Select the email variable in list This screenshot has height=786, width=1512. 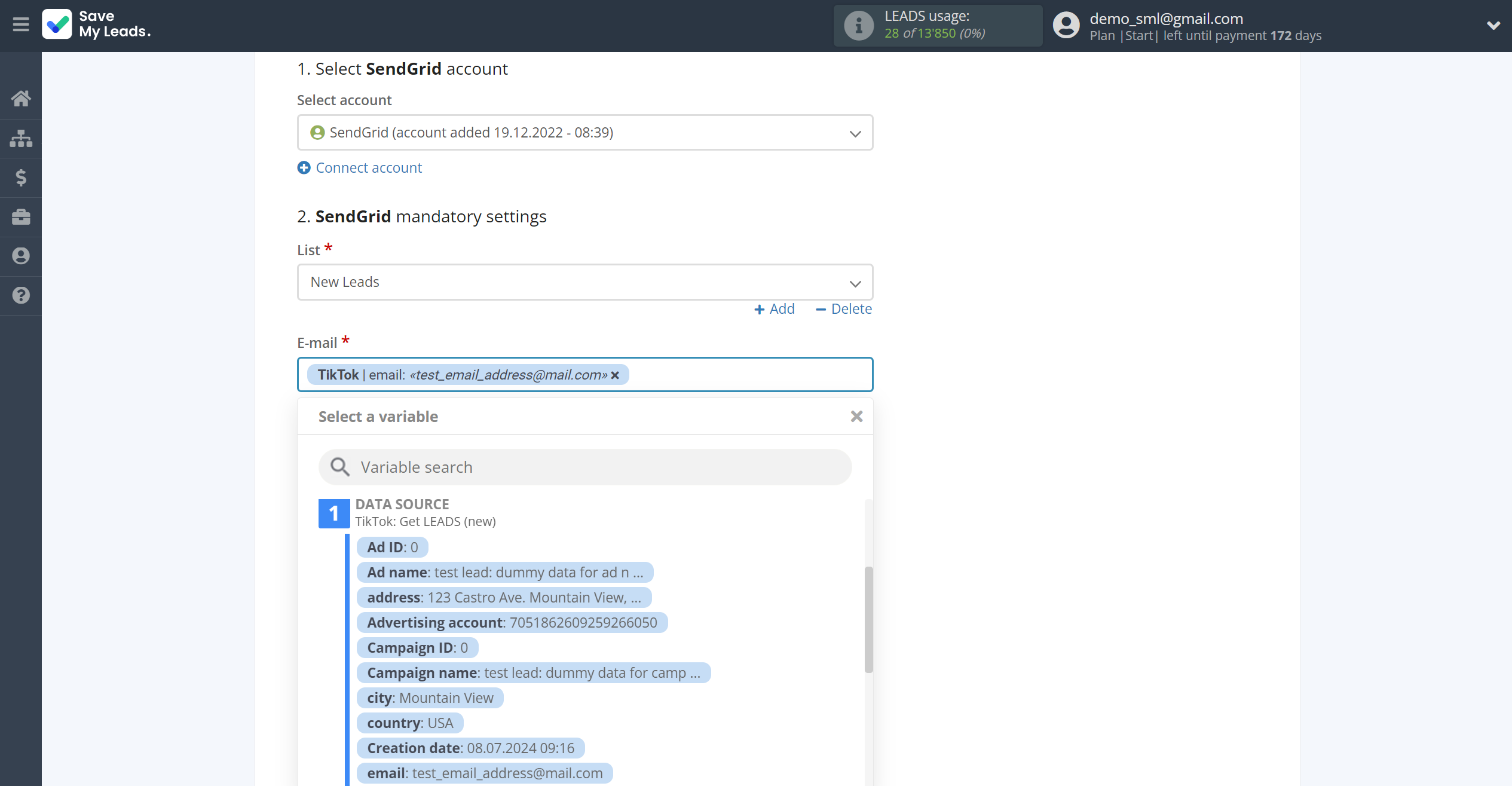[485, 773]
